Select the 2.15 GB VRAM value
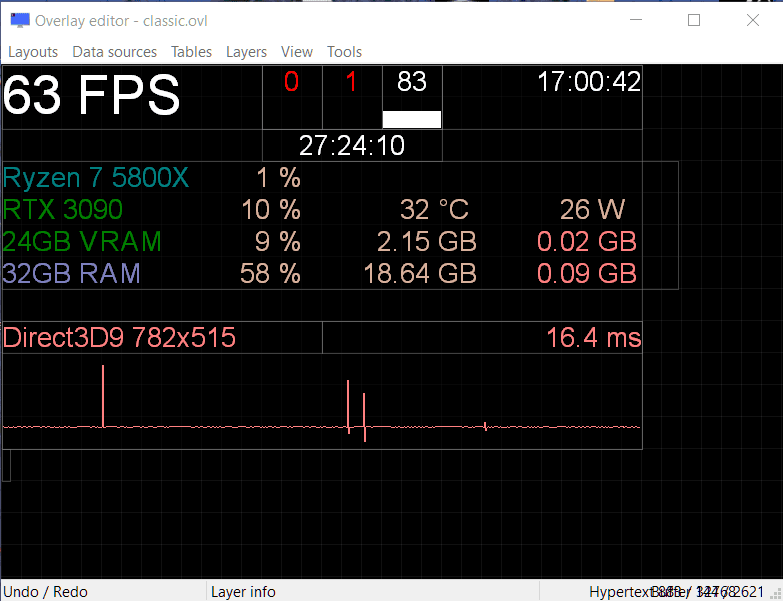The image size is (783, 601). 427,242
